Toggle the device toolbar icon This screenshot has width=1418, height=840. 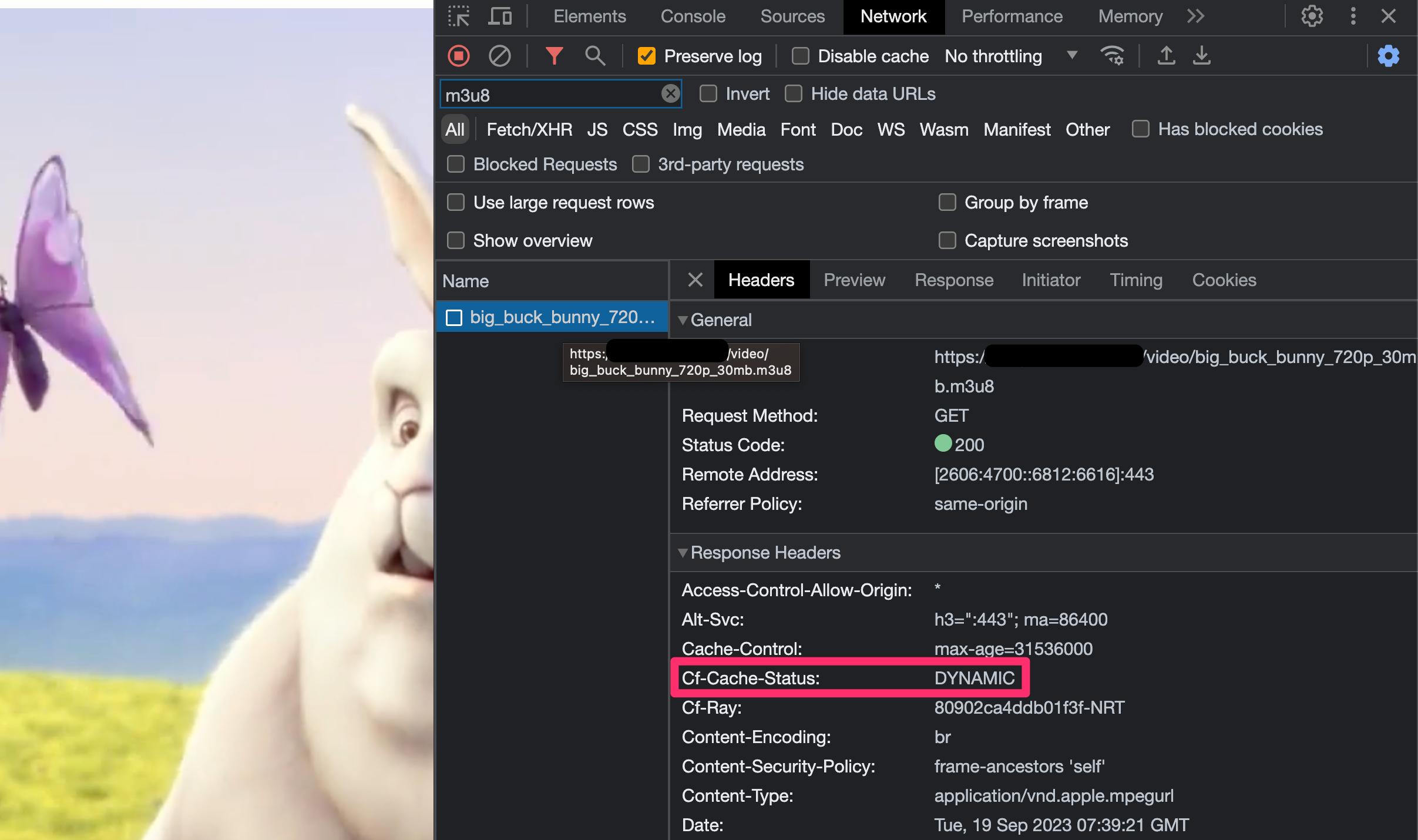click(500, 16)
